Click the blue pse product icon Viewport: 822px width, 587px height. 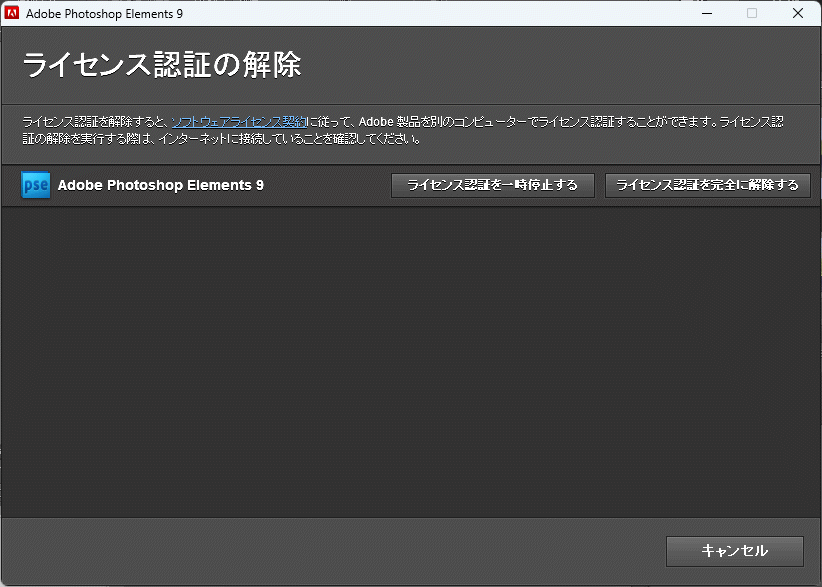[x=36, y=185]
